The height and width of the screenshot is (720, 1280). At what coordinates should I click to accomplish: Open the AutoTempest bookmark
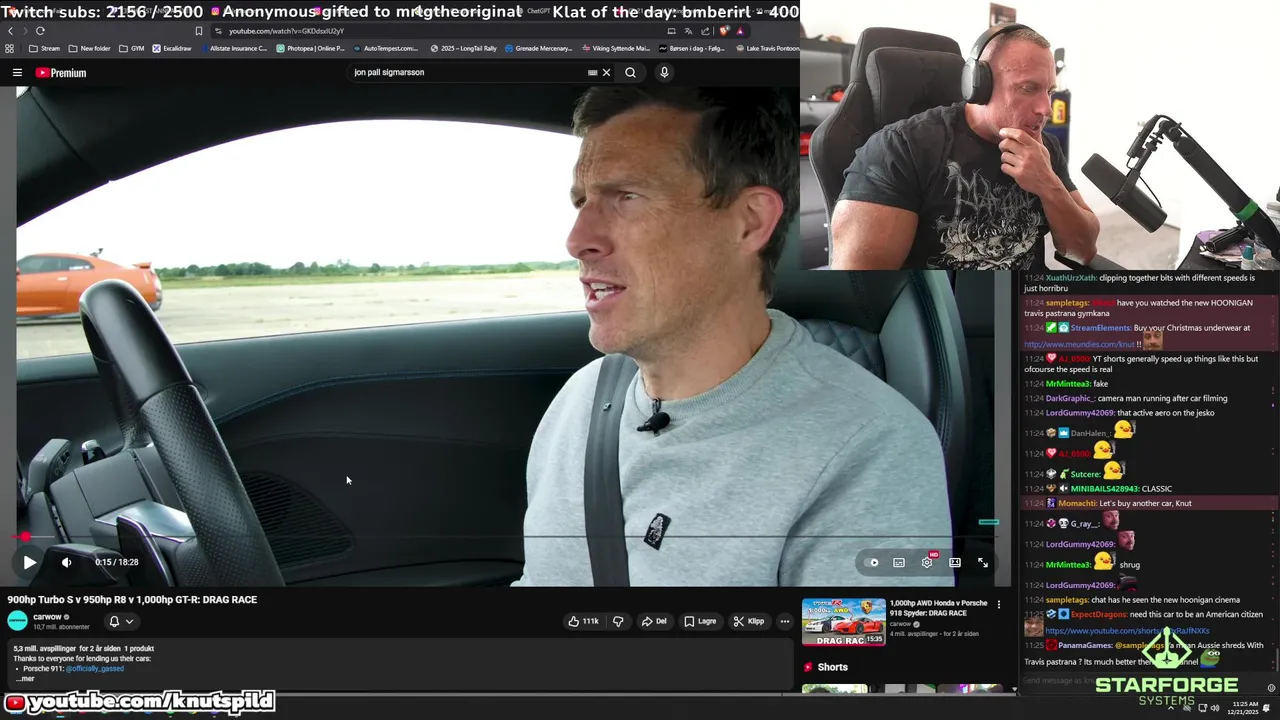[386, 48]
